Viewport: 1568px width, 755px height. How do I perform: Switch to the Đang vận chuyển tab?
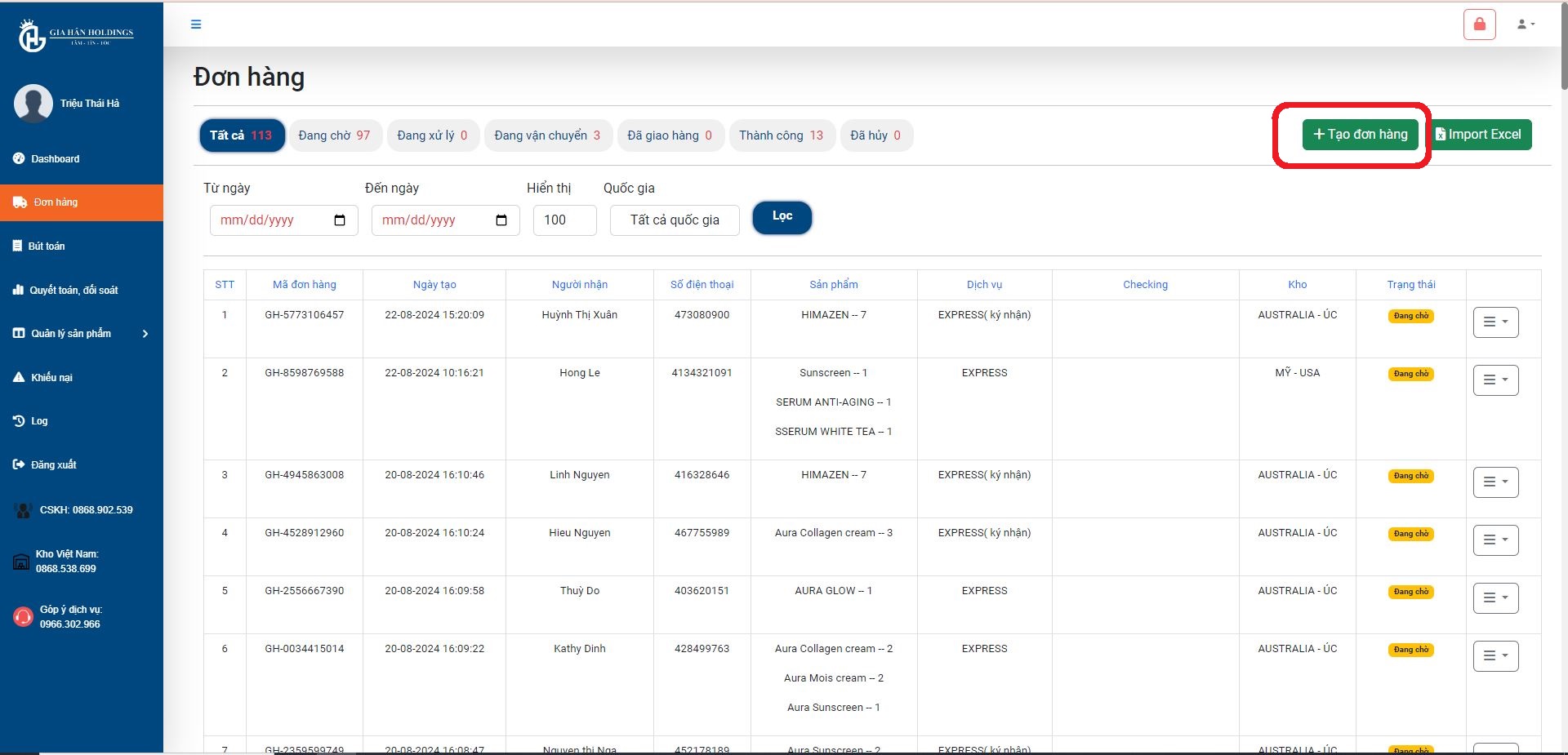click(547, 135)
